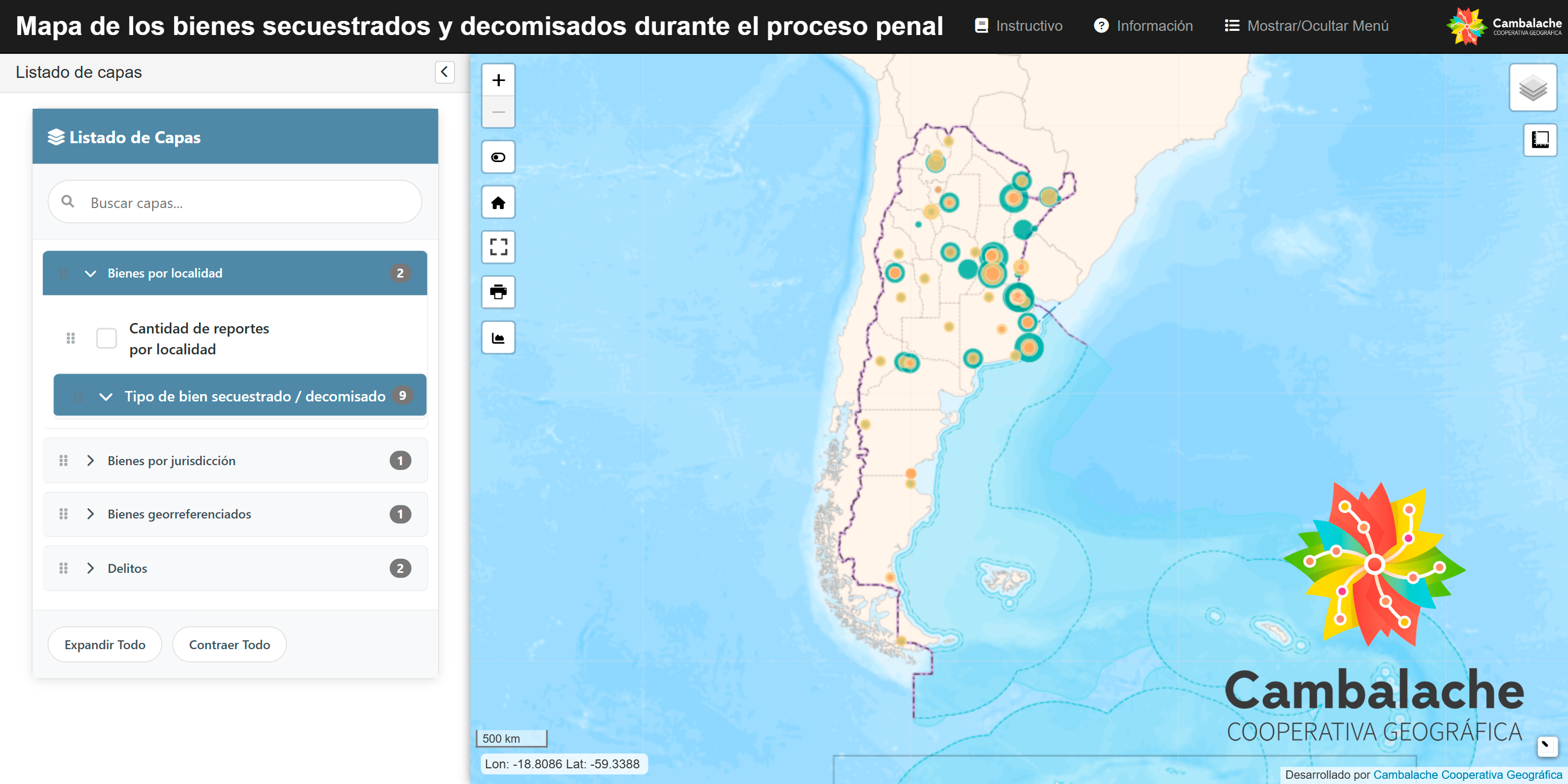Enter fullscreen map mode
Image resolution: width=1568 pixels, height=784 pixels.
pyautogui.click(x=498, y=247)
